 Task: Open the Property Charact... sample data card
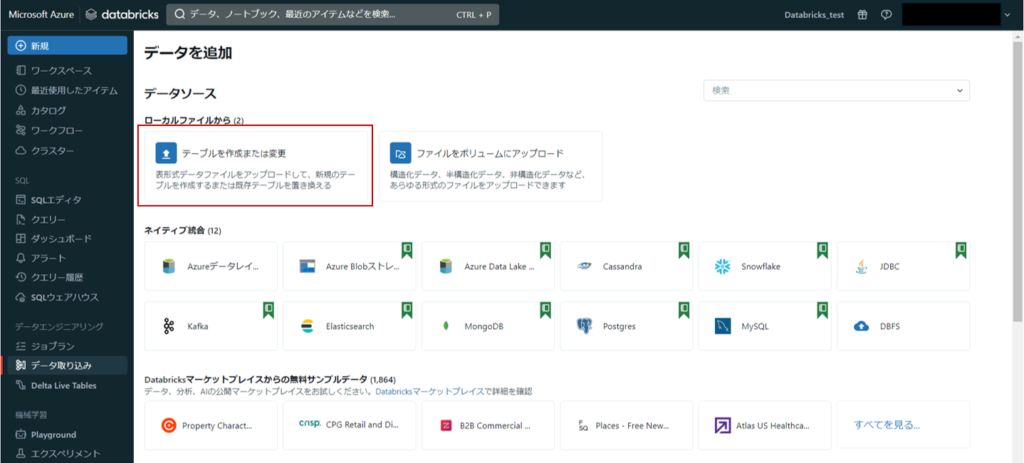[210, 425]
